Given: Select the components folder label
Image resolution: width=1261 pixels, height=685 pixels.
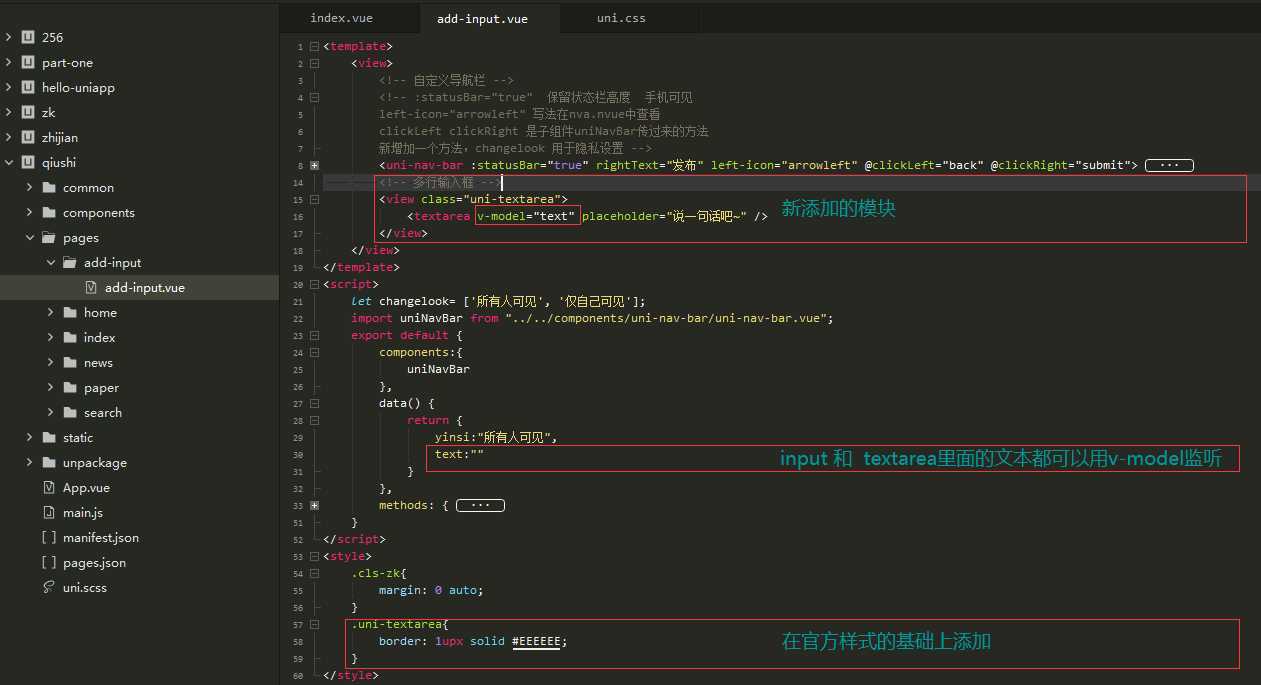Looking at the screenshot, I should [x=99, y=212].
